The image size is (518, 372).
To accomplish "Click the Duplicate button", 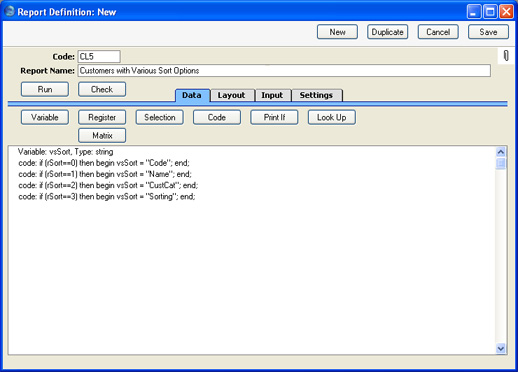I will point(388,32).
